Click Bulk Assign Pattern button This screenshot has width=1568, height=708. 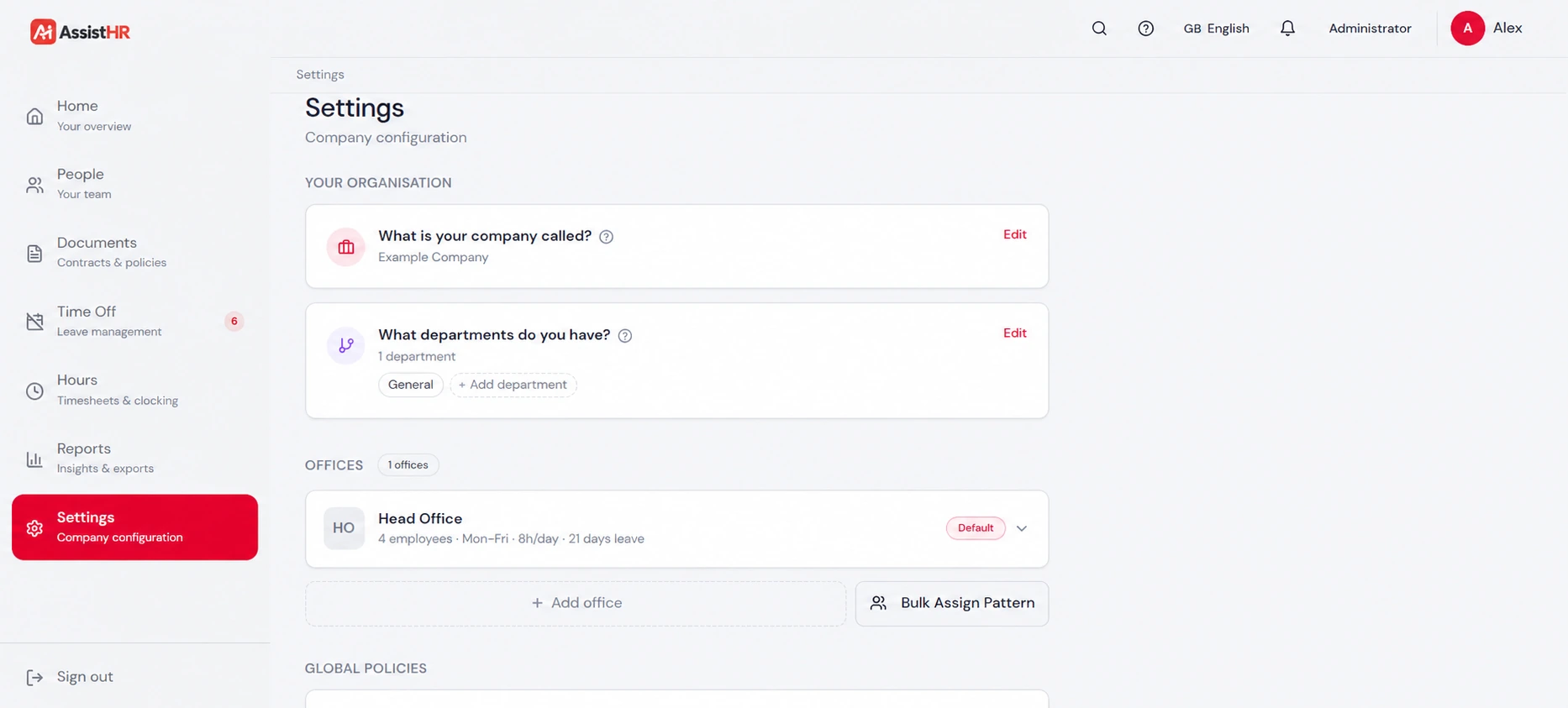point(951,603)
